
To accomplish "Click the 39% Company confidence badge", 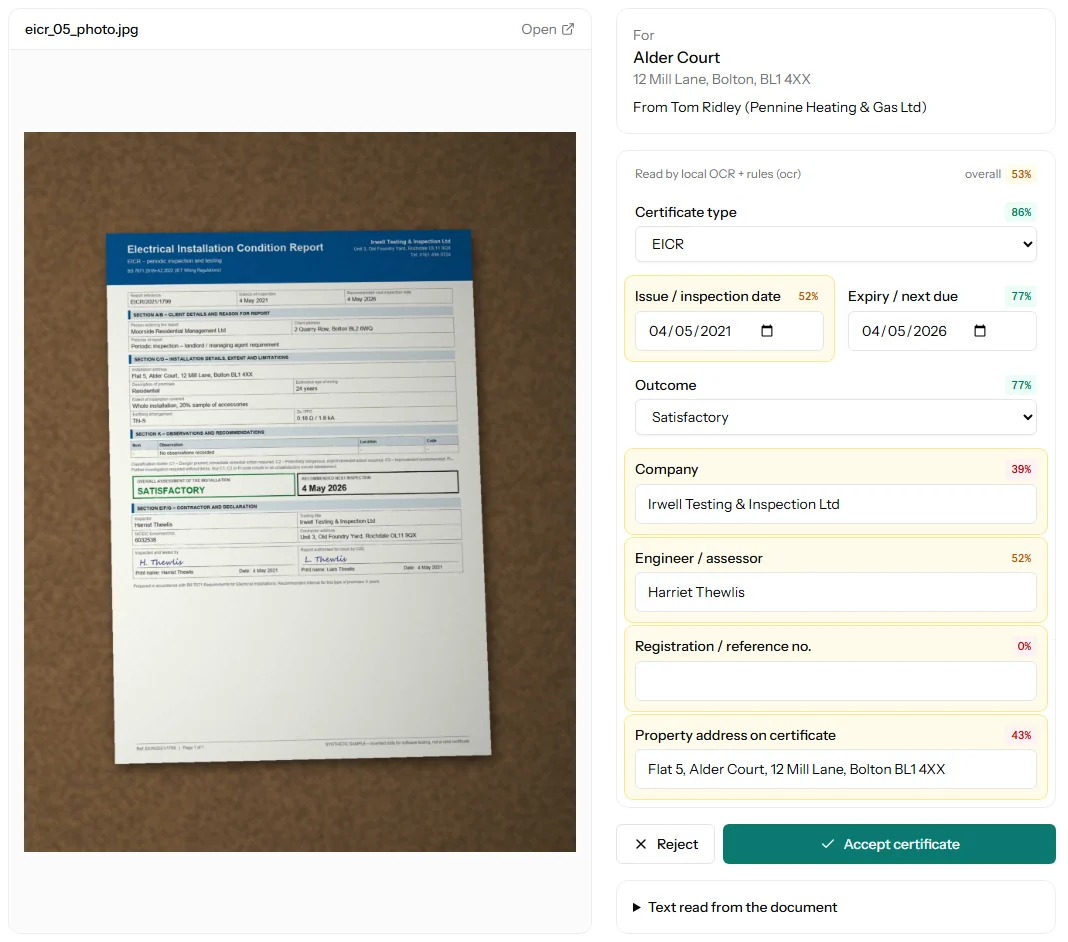I will (1020, 469).
